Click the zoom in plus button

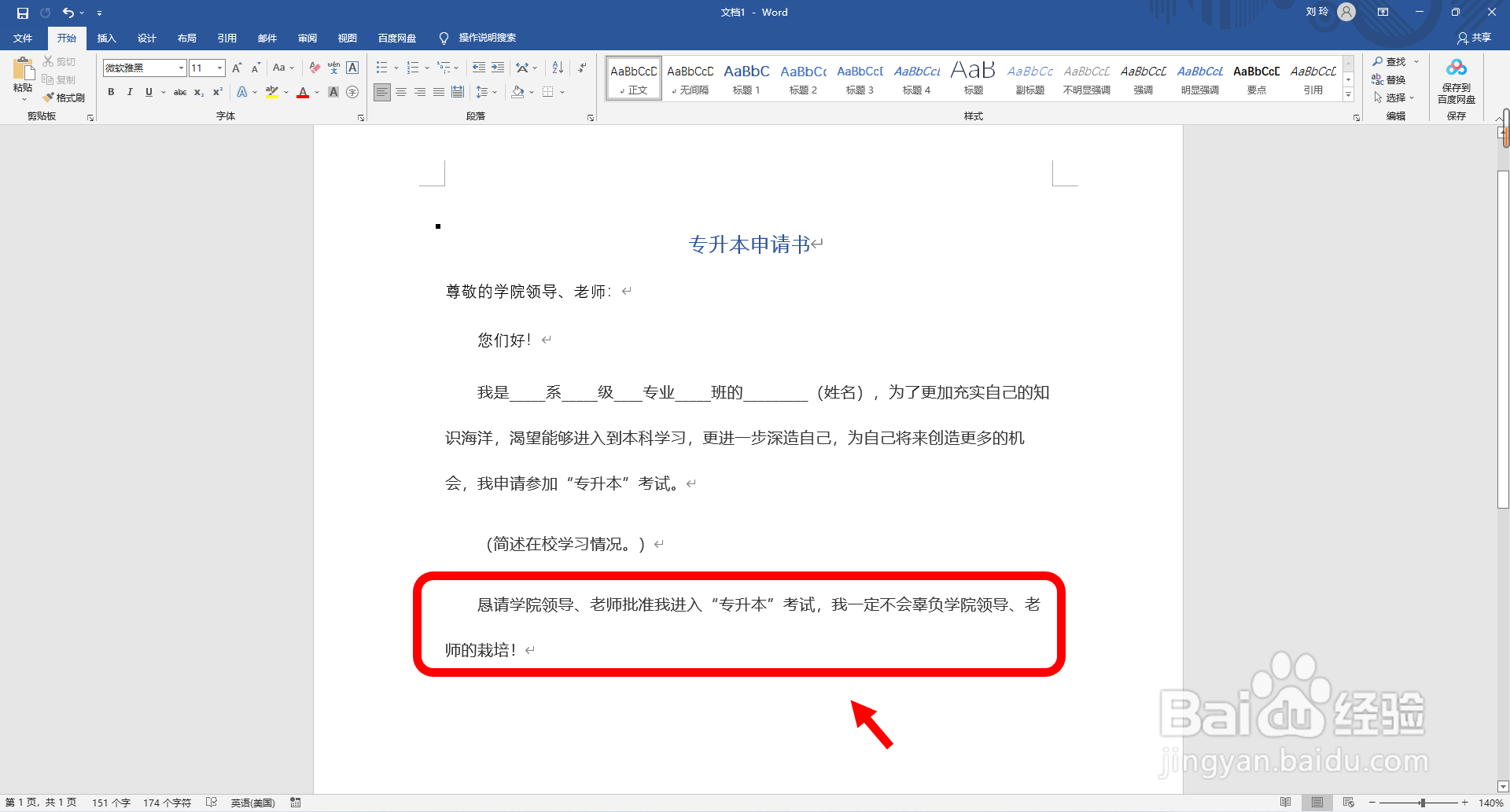(1464, 803)
